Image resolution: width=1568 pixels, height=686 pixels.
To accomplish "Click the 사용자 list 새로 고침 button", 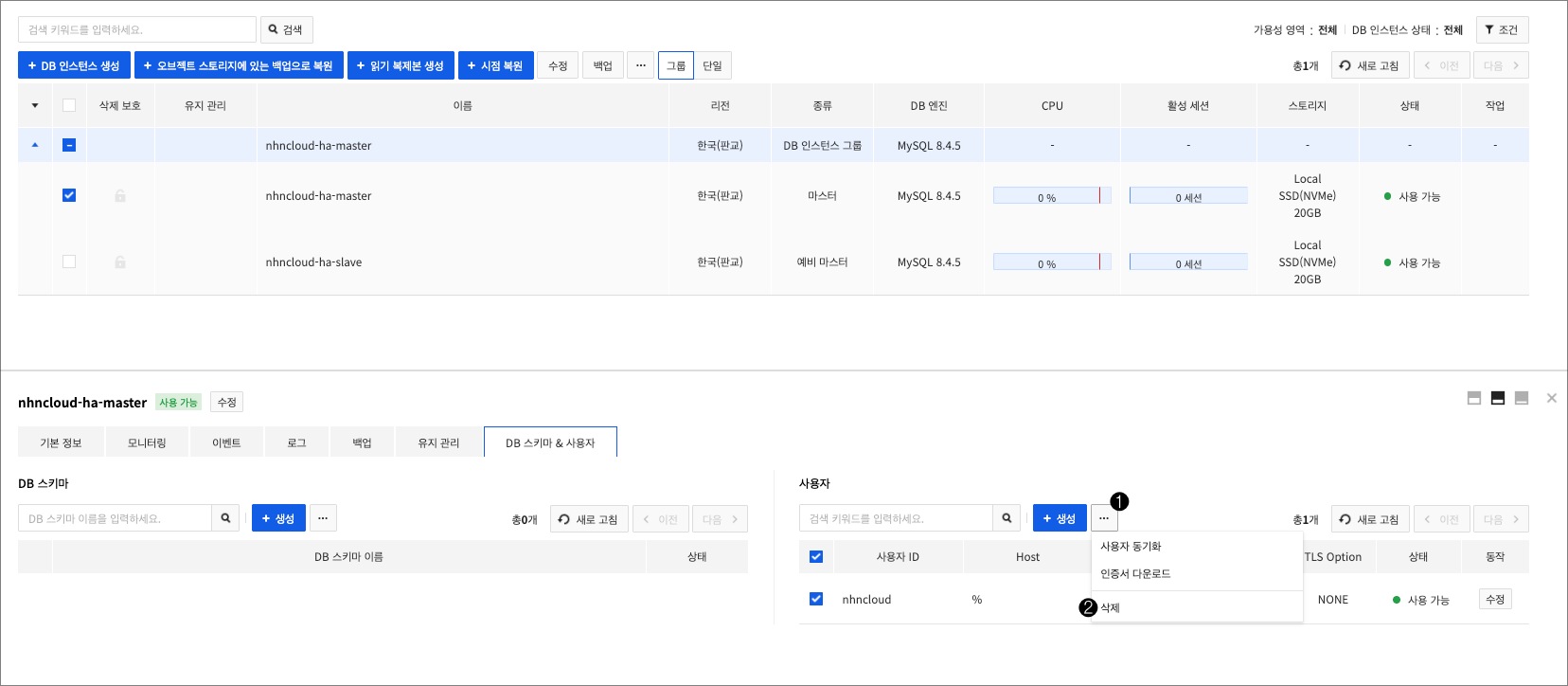I will coord(1370,519).
